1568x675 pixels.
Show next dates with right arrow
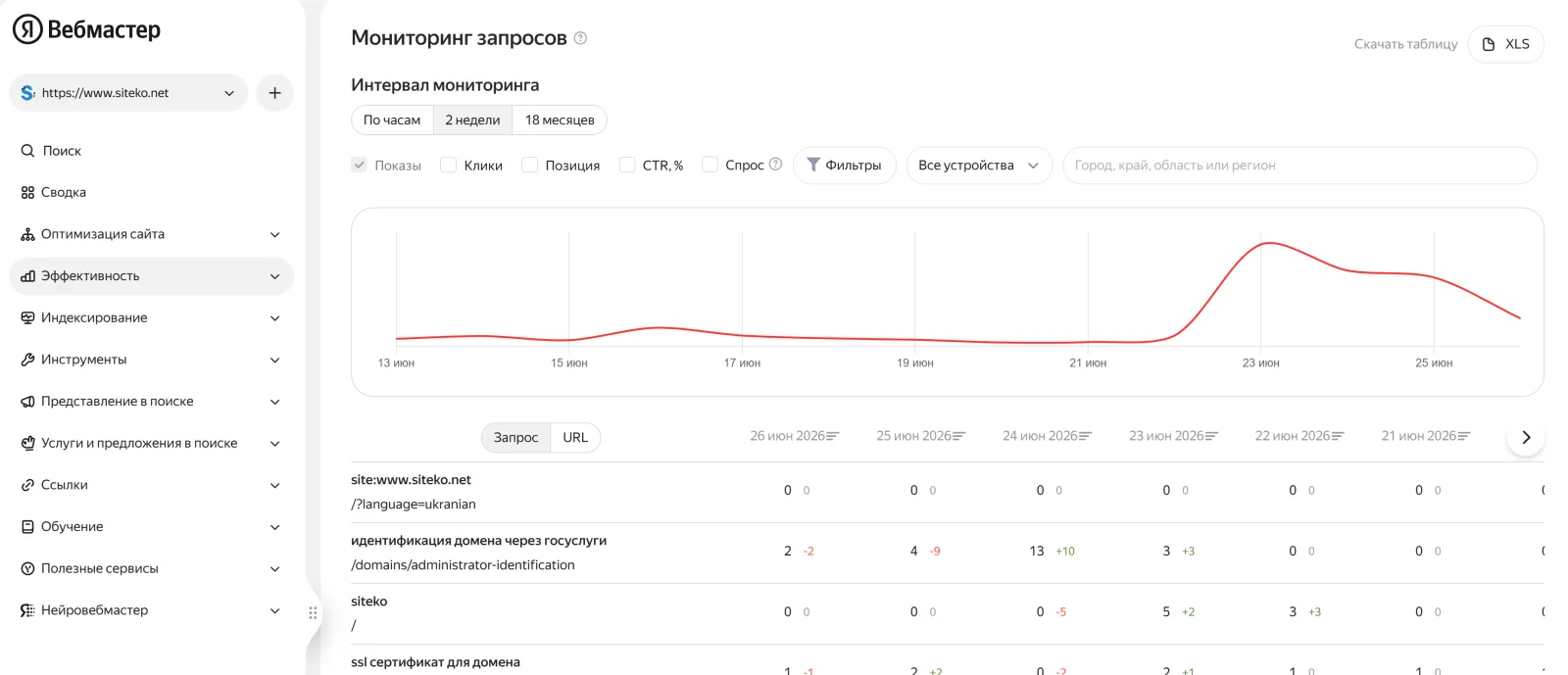1526,437
